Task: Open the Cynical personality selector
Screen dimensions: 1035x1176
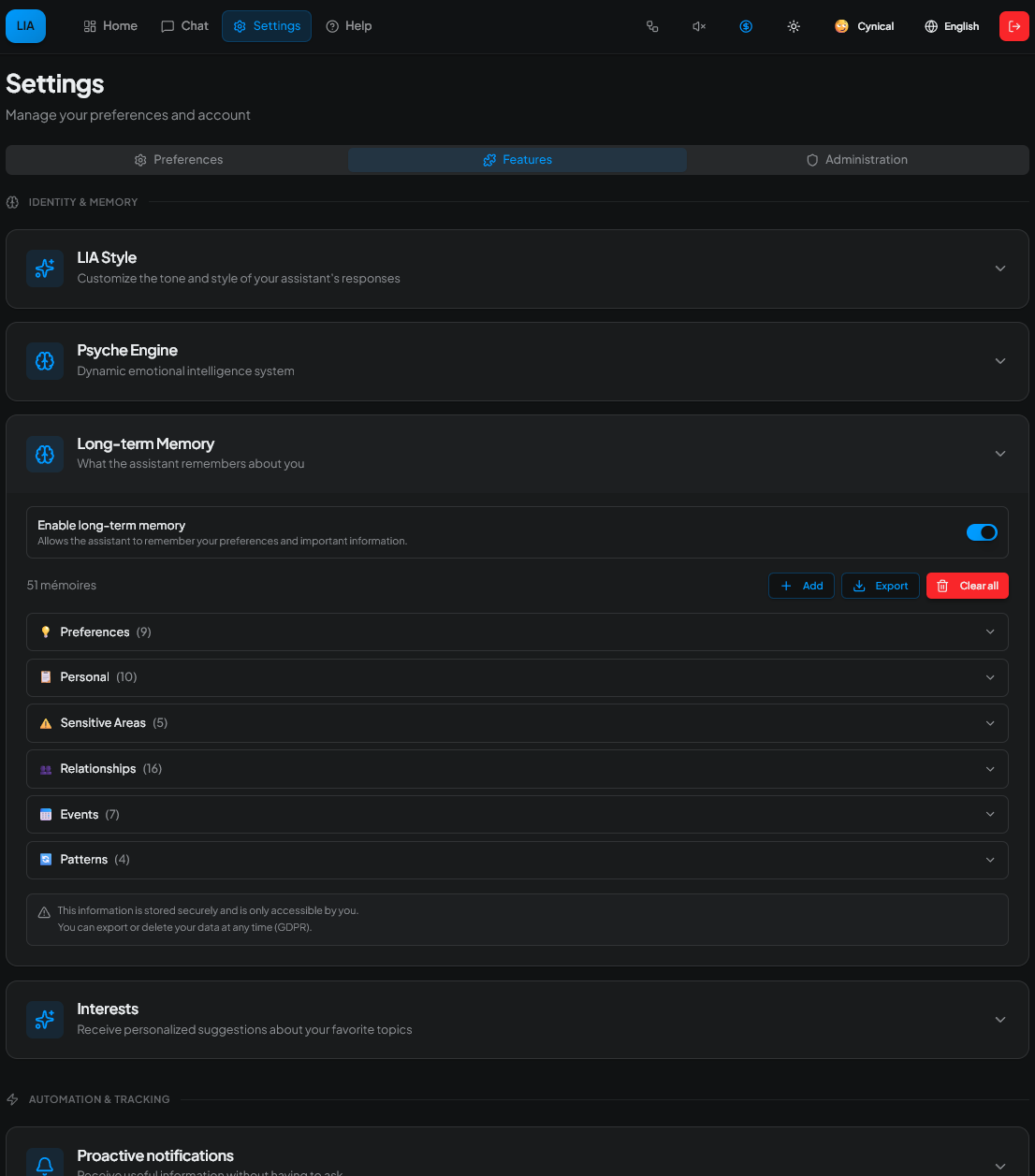Action: click(864, 26)
